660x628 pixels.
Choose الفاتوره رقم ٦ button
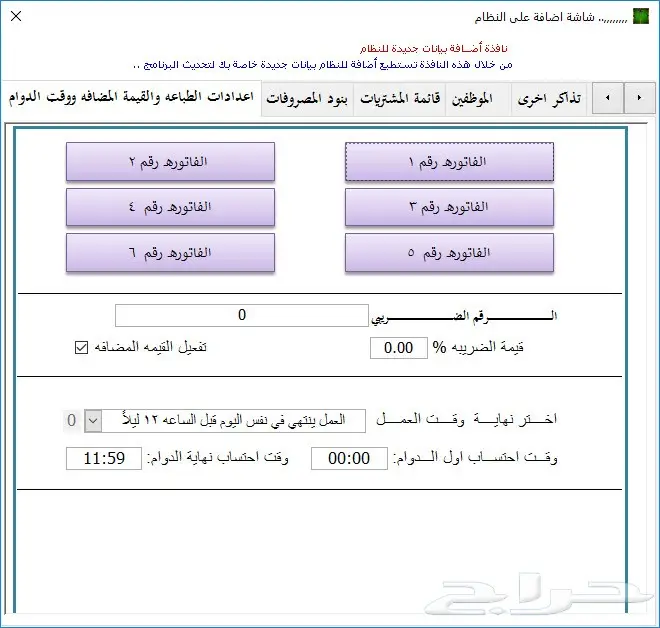pos(170,253)
